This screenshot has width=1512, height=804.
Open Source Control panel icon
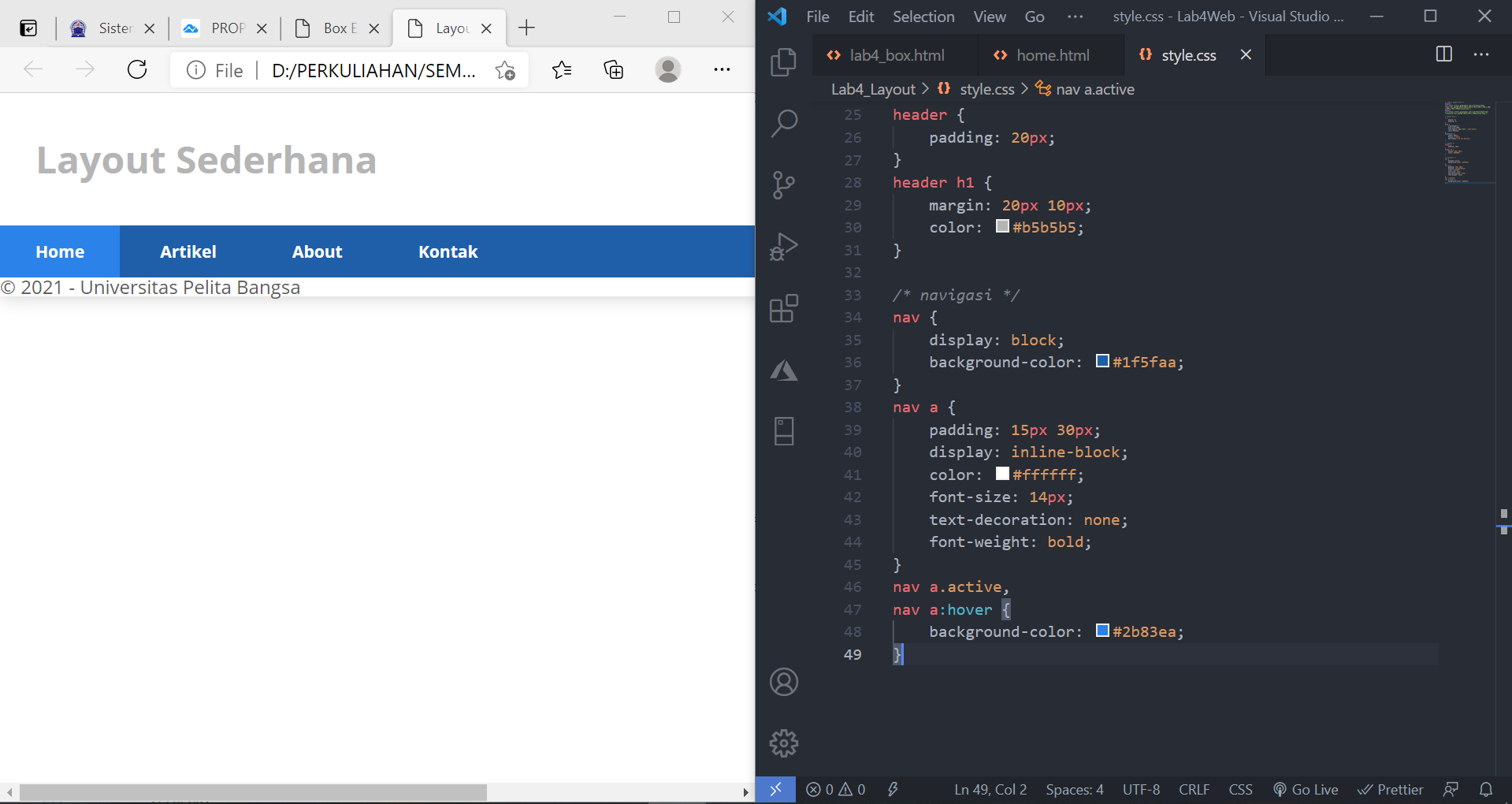pyautogui.click(x=784, y=184)
